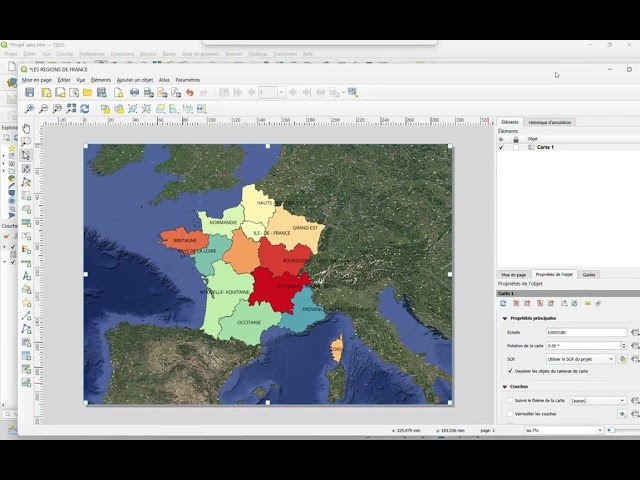Open the zoom level 66.7% dropdown

(x=564, y=430)
